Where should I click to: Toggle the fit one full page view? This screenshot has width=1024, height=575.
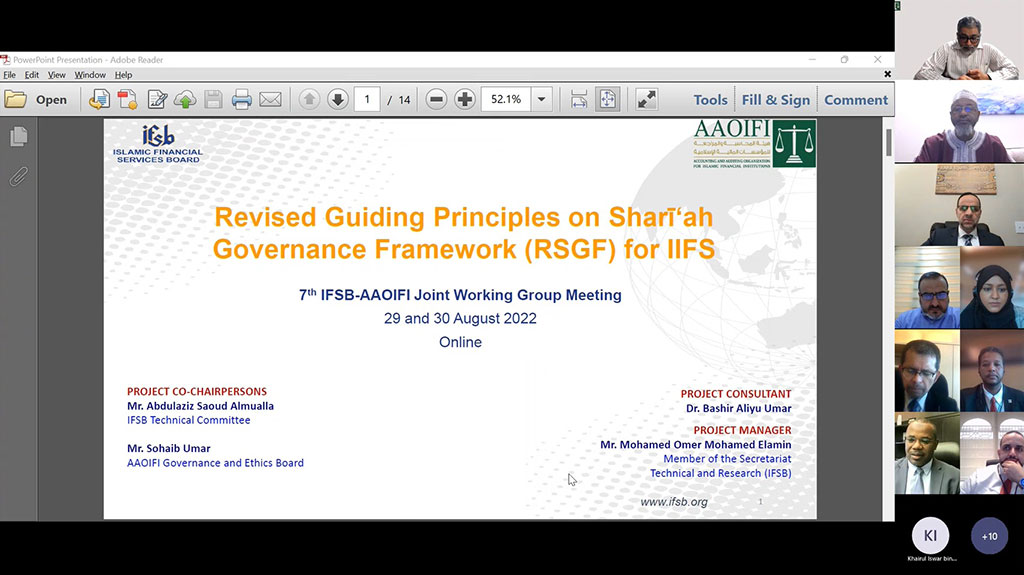point(607,99)
